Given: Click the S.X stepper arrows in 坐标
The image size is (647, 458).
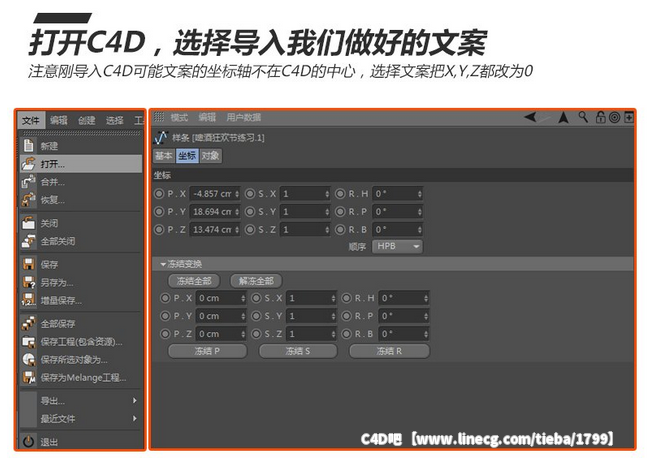Looking at the screenshot, I should click(x=327, y=194).
